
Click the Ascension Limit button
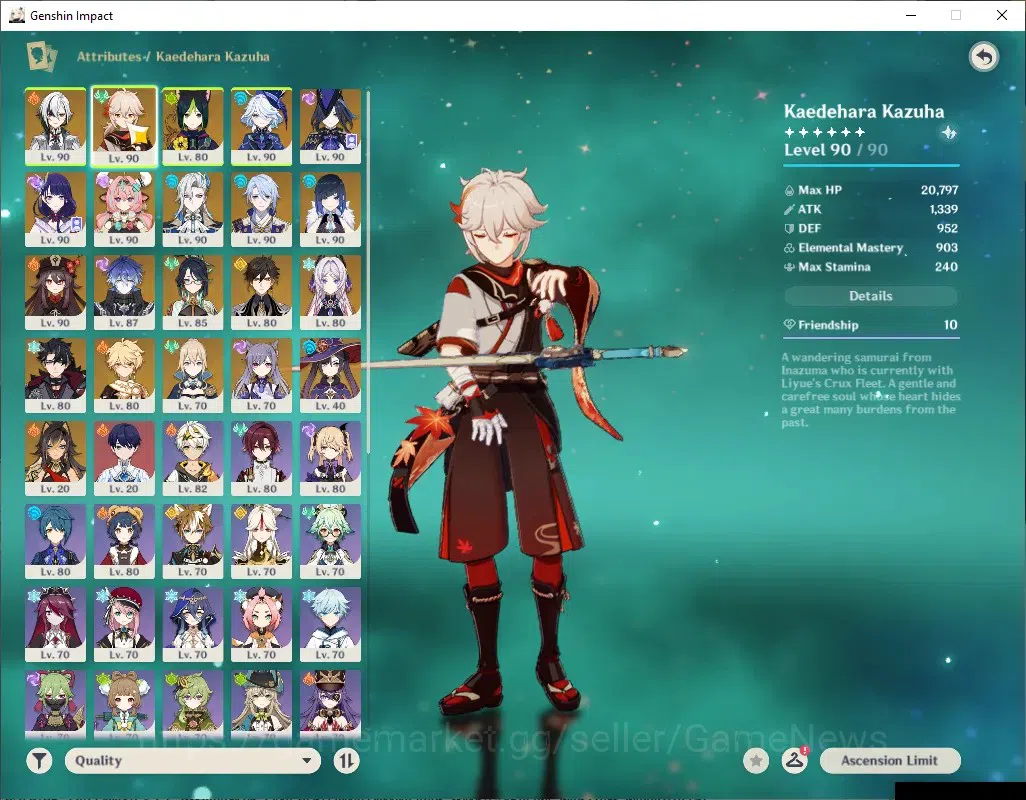[890, 761]
